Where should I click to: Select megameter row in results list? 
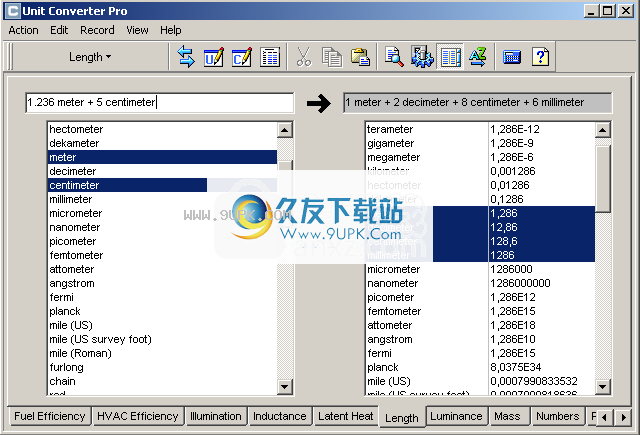[480, 157]
